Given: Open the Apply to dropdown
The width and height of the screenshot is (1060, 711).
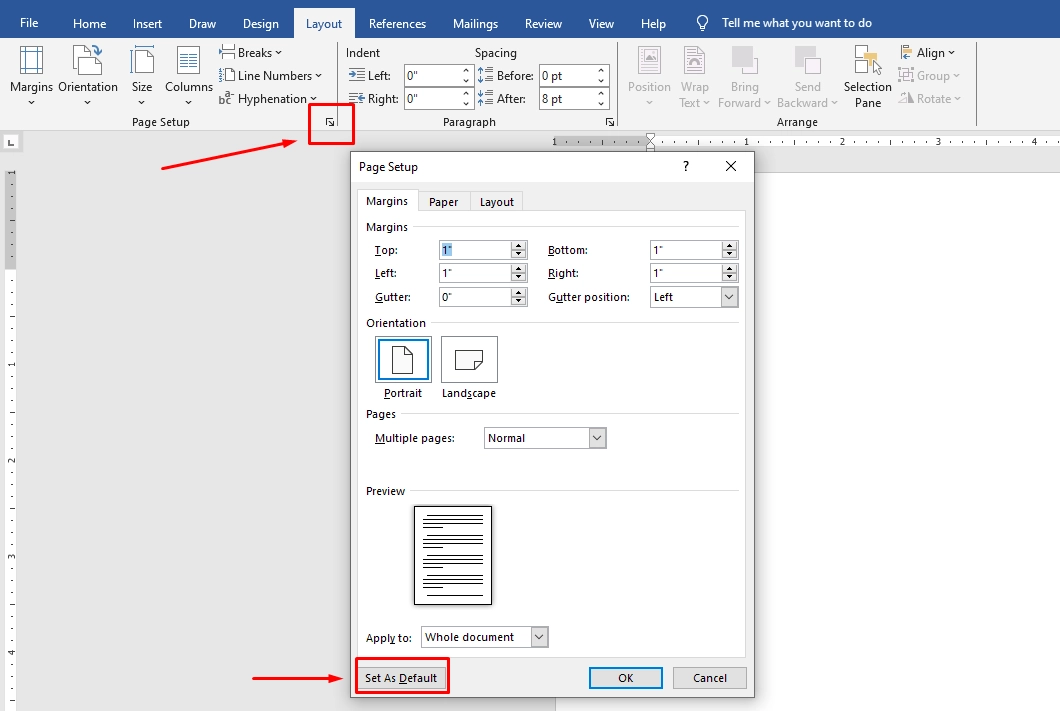Looking at the screenshot, I should point(538,636).
